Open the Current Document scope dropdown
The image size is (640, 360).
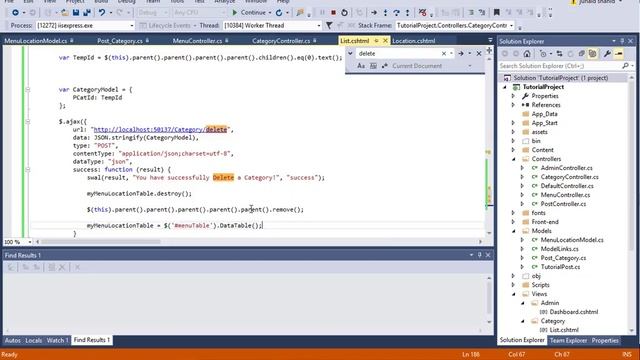pos(470,66)
